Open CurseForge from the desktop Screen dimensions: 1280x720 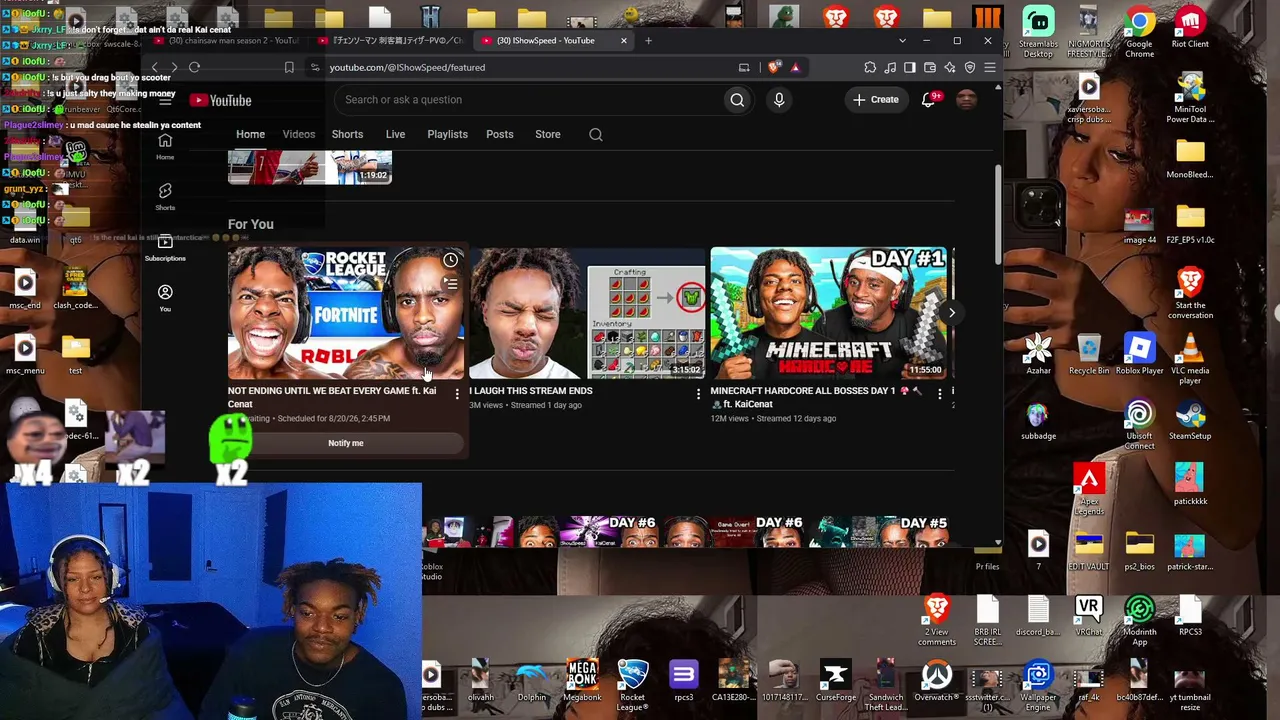pyautogui.click(x=835, y=681)
